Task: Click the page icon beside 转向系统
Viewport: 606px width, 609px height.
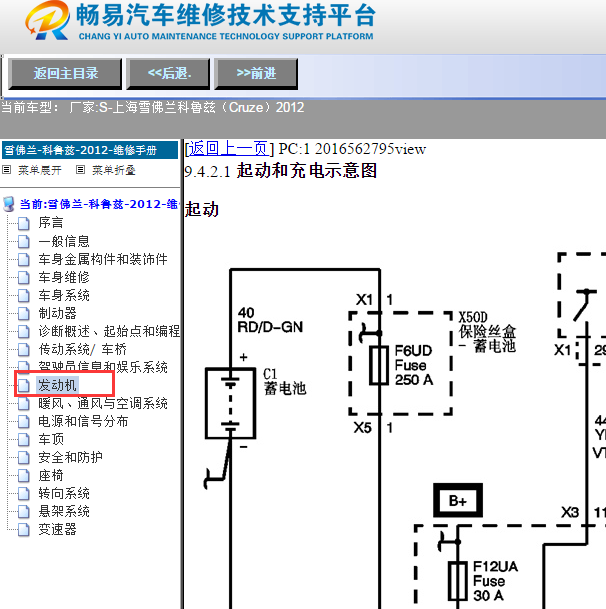Action: pyautogui.click(x=24, y=494)
